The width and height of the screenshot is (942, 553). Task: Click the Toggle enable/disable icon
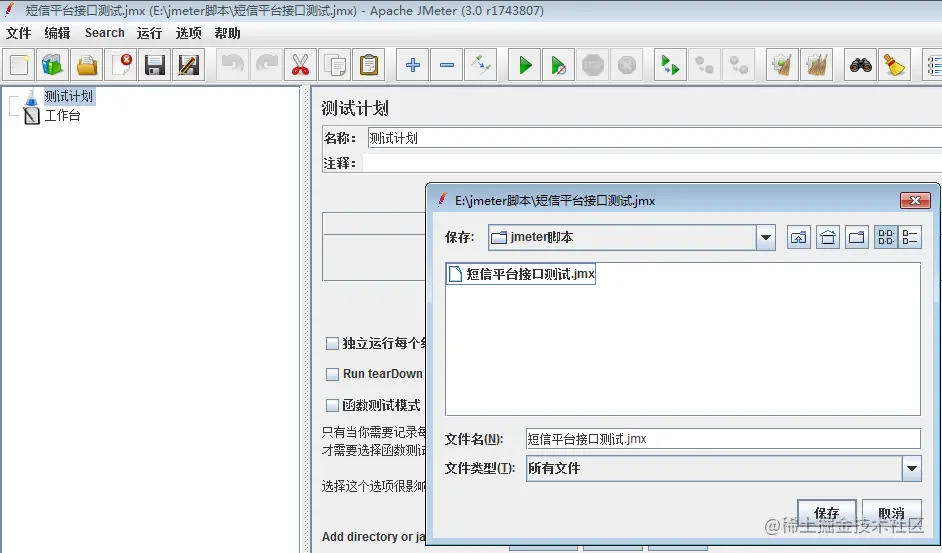pyautogui.click(x=481, y=64)
